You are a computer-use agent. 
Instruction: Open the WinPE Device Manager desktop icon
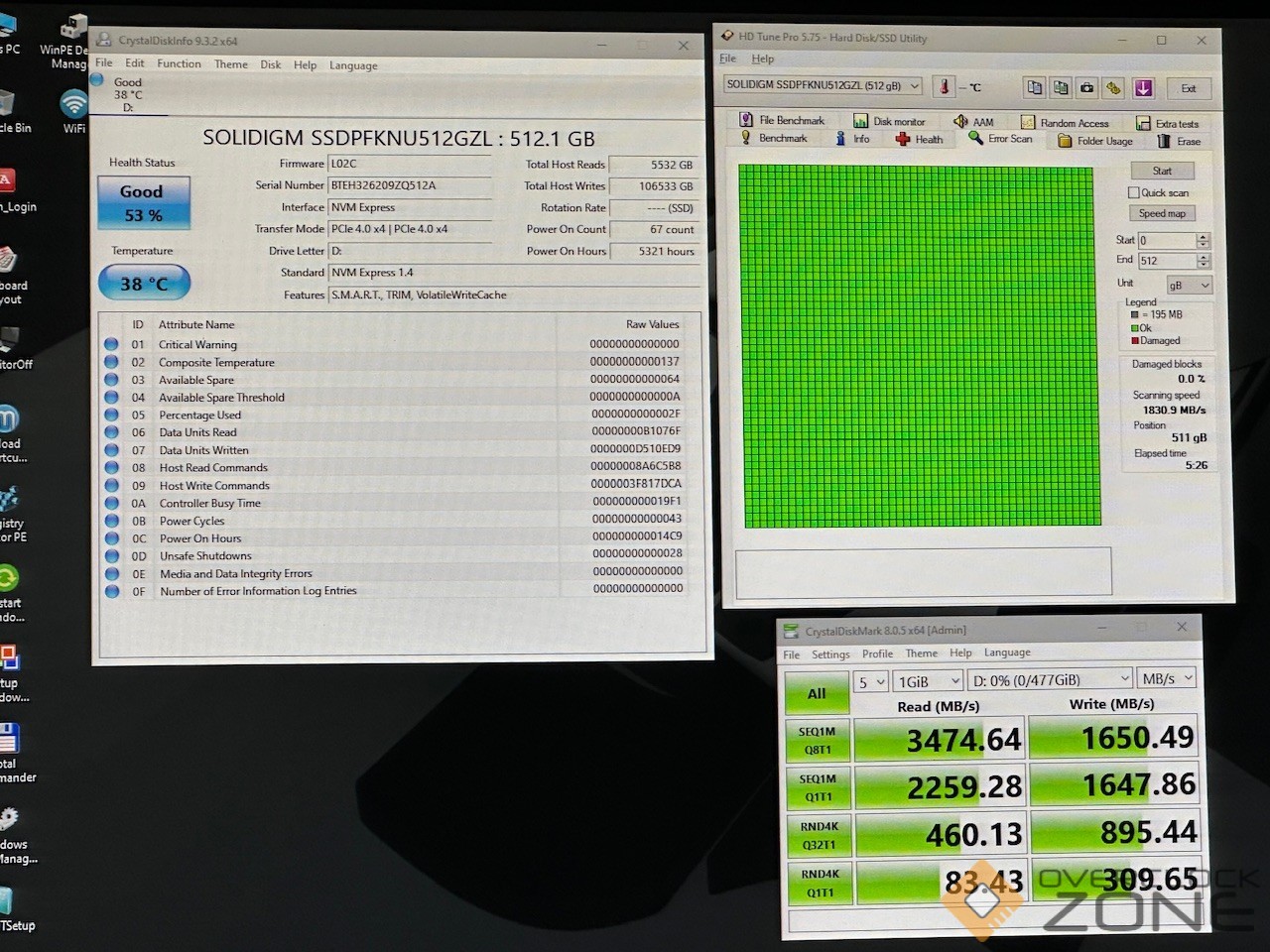pyautogui.click(x=67, y=42)
